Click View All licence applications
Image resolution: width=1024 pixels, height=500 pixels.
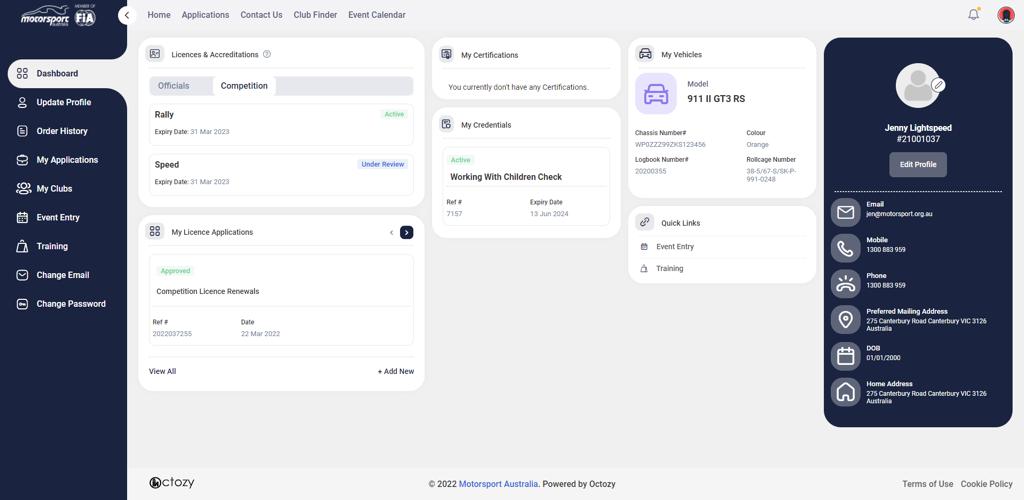[x=162, y=371]
